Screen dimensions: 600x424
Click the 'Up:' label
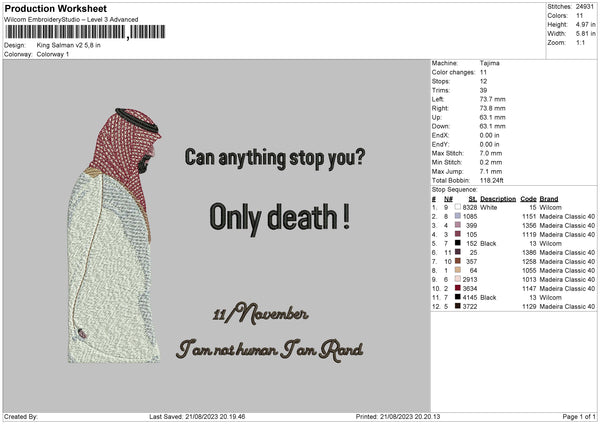tap(437, 117)
